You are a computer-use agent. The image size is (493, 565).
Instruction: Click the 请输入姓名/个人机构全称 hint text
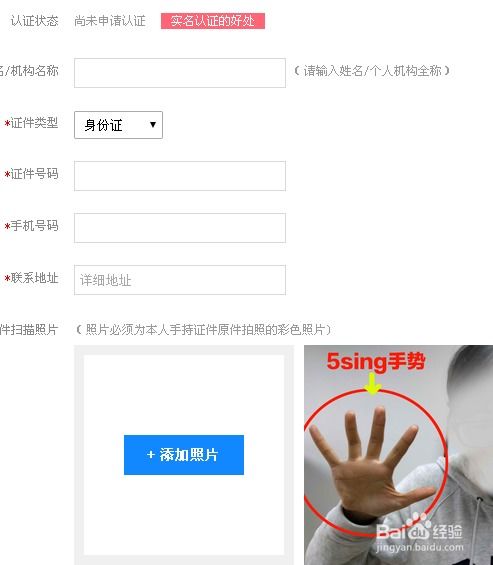(x=372, y=71)
